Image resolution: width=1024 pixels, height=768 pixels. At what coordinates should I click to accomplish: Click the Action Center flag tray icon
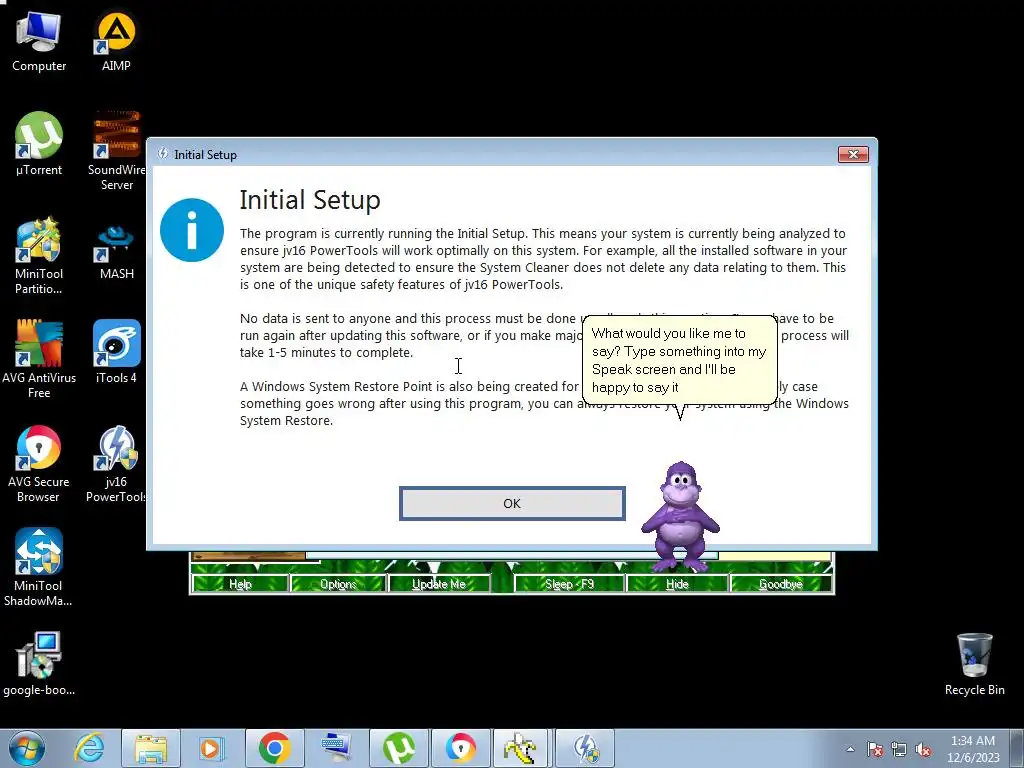pyautogui.click(x=874, y=750)
